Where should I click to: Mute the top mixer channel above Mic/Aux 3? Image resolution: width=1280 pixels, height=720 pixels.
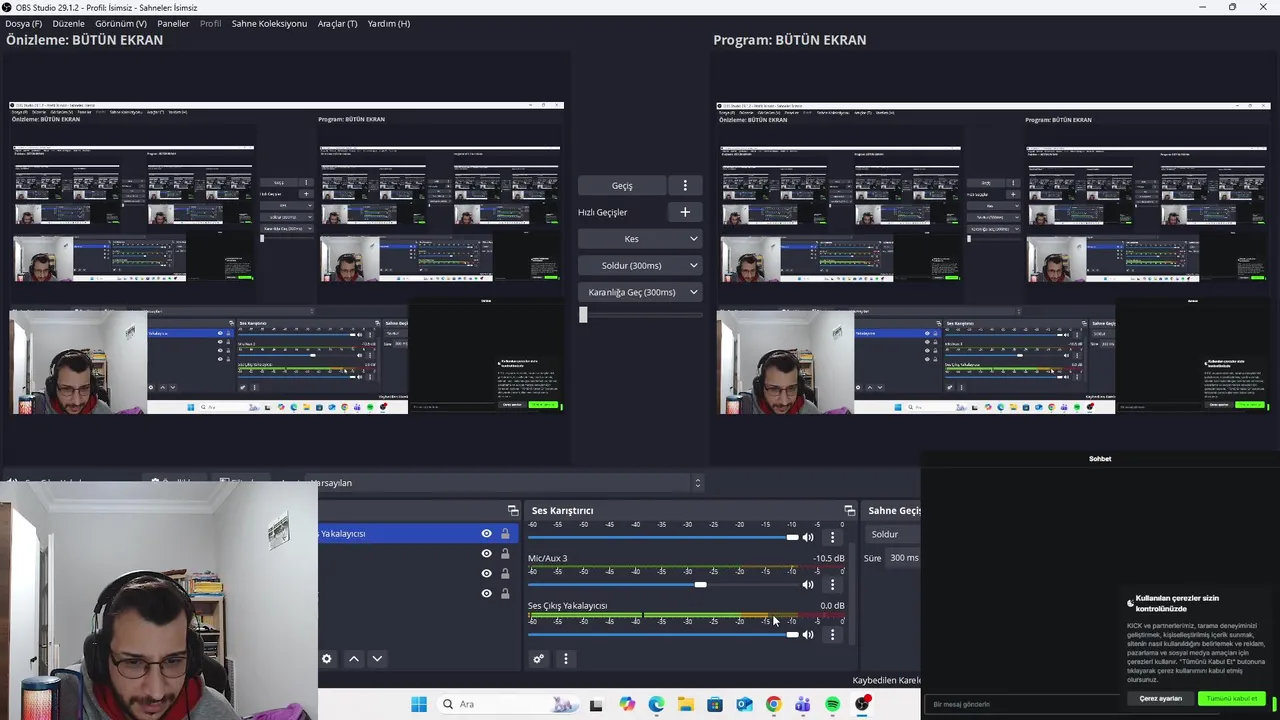point(808,538)
